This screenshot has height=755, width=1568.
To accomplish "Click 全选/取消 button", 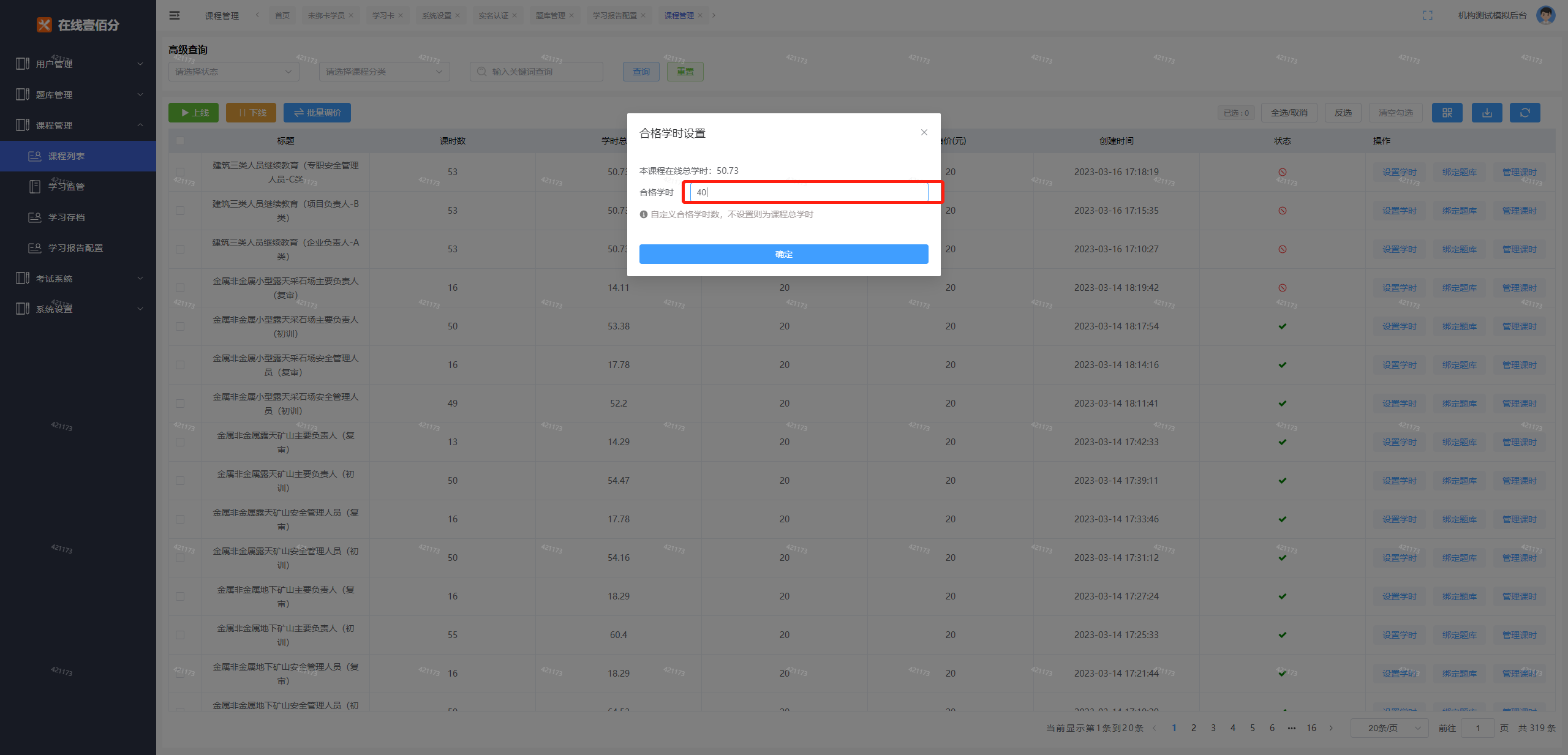I will pyautogui.click(x=1289, y=113).
